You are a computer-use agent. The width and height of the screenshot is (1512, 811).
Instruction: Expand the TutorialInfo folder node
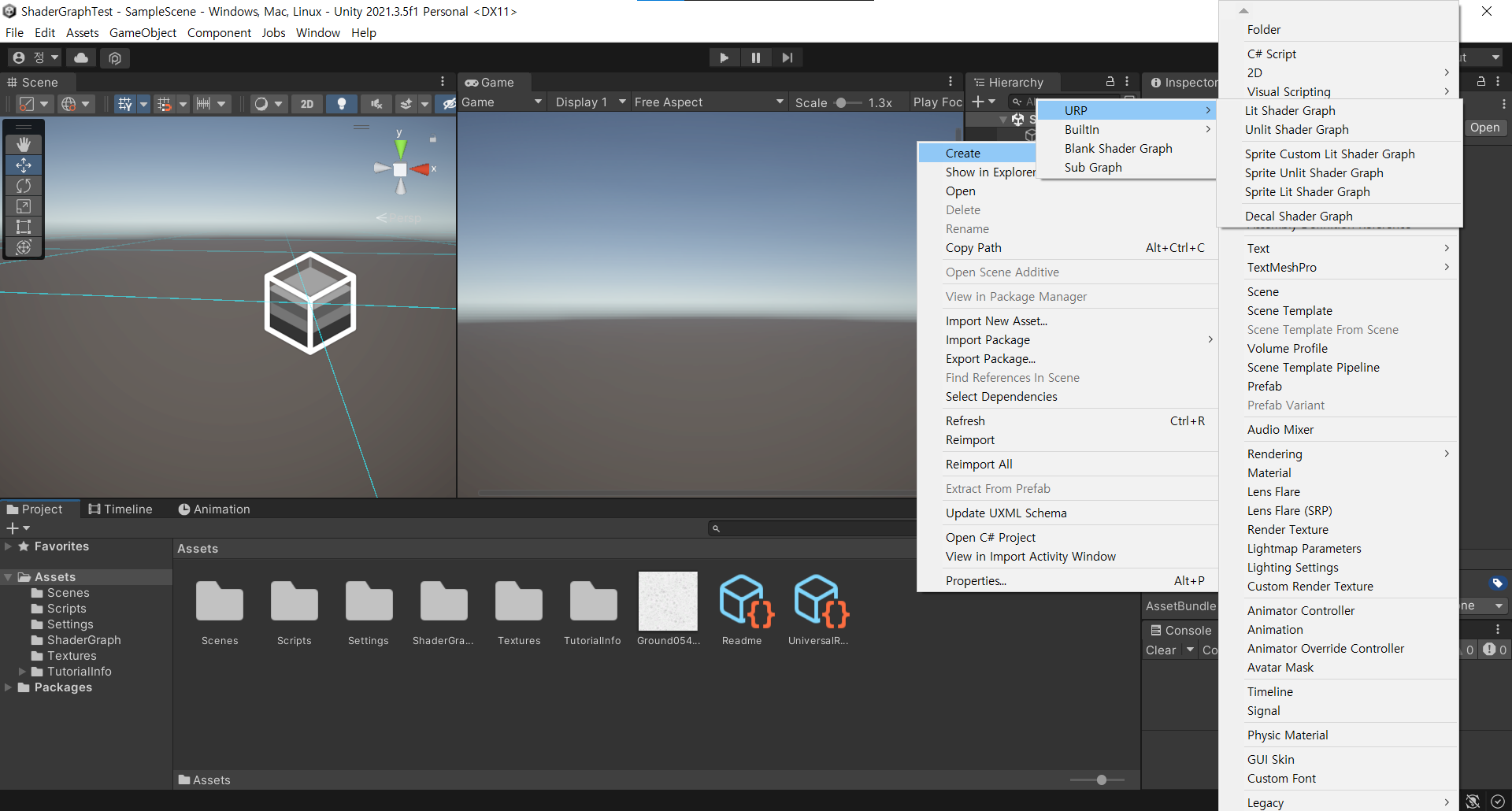coord(22,672)
